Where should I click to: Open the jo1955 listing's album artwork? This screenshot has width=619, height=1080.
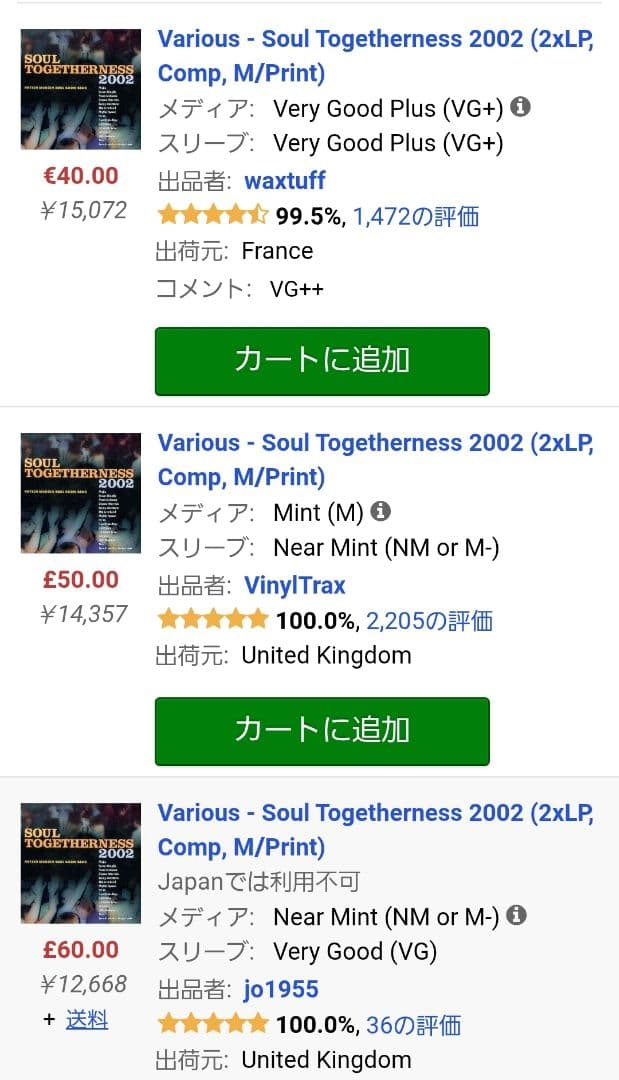pos(80,862)
